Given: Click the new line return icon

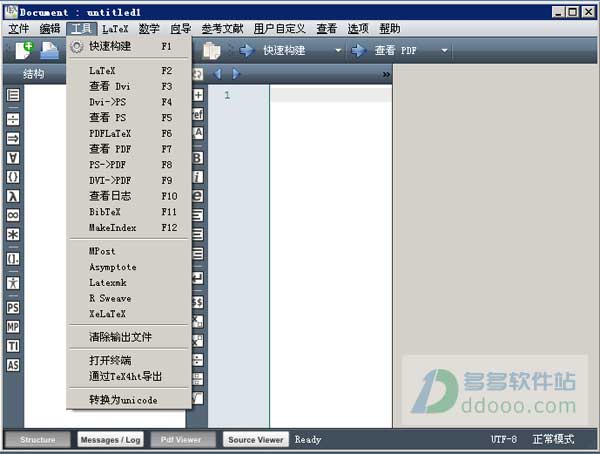Looking at the screenshot, I should coord(197,278).
